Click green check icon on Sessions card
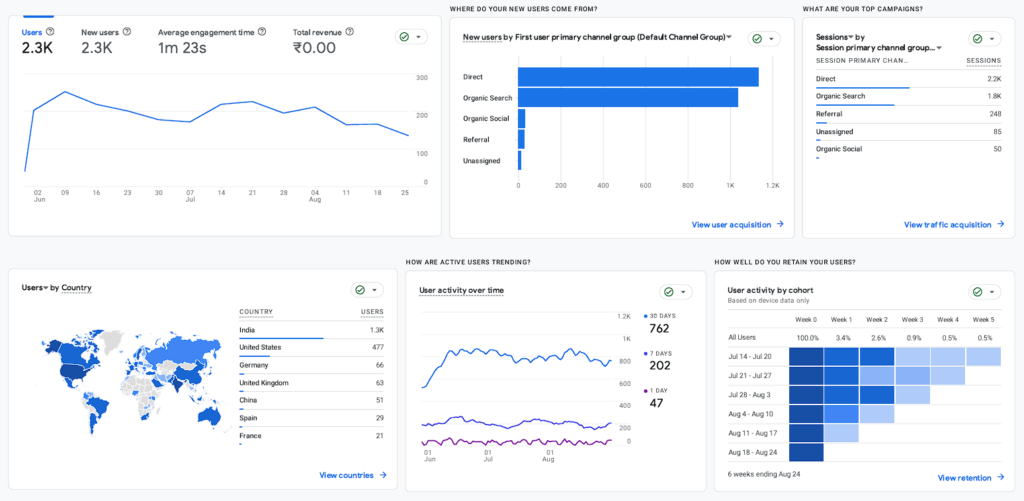The width and height of the screenshot is (1024, 501). pyautogui.click(x=978, y=39)
